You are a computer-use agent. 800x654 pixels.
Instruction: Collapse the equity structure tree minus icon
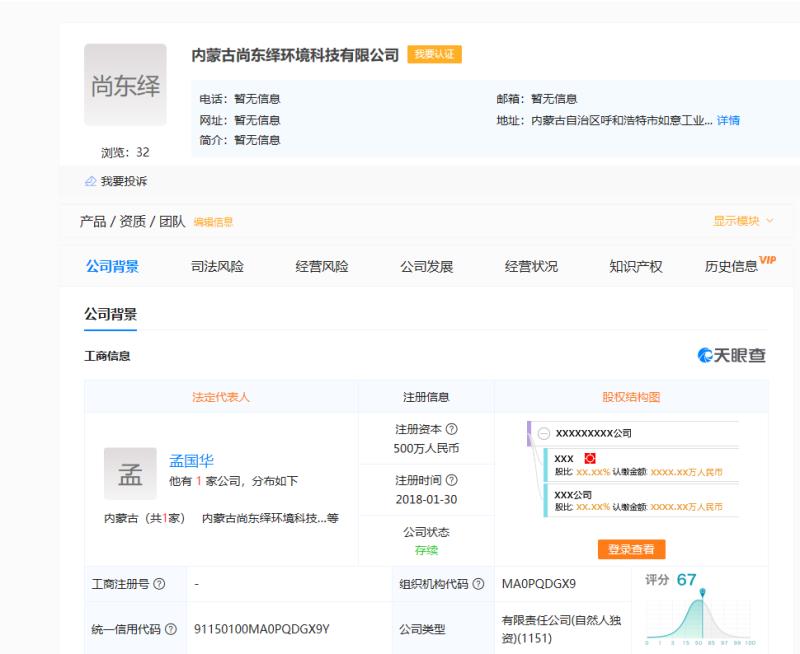click(544, 434)
